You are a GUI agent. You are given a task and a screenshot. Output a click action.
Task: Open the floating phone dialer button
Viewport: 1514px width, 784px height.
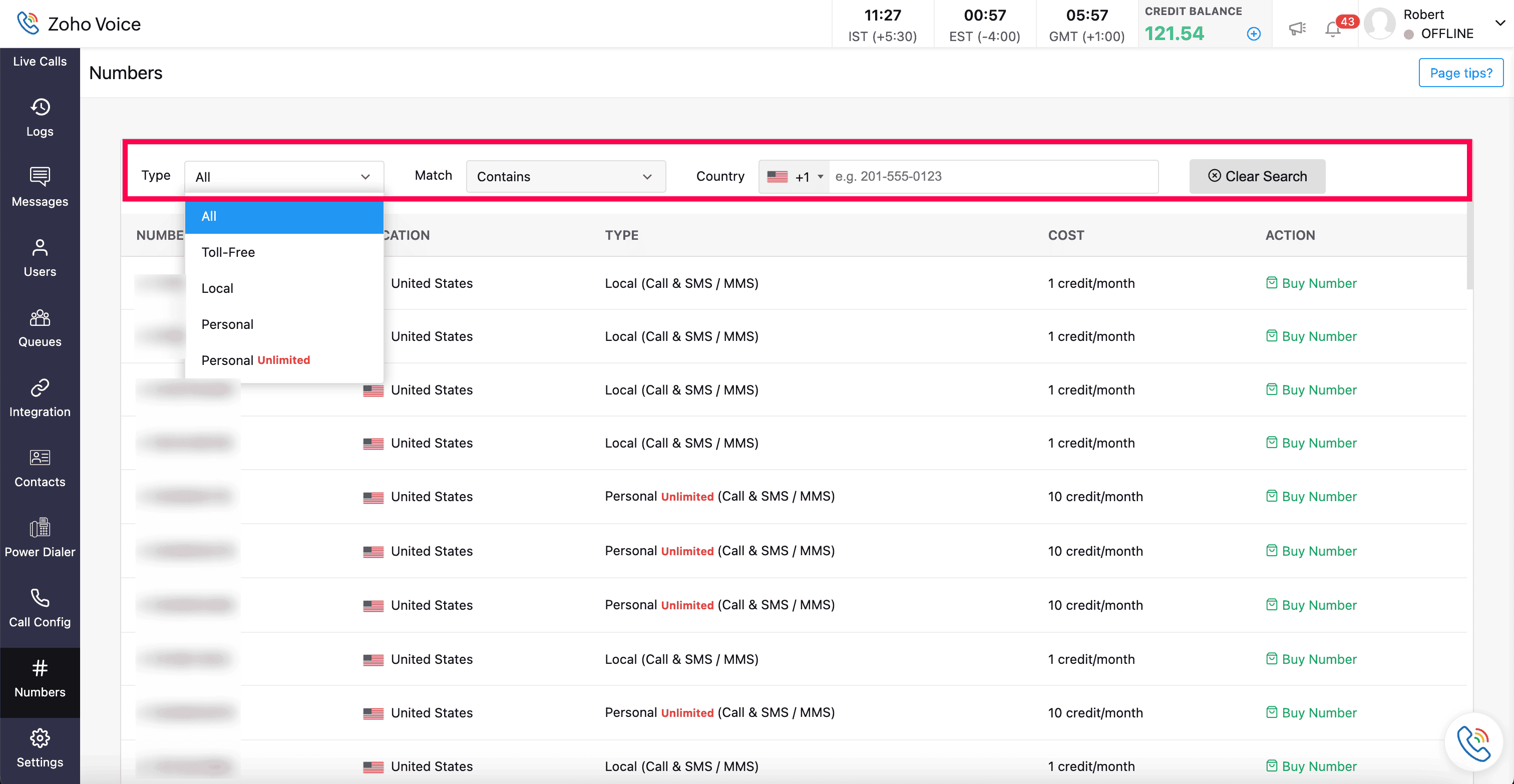pyautogui.click(x=1473, y=742)
